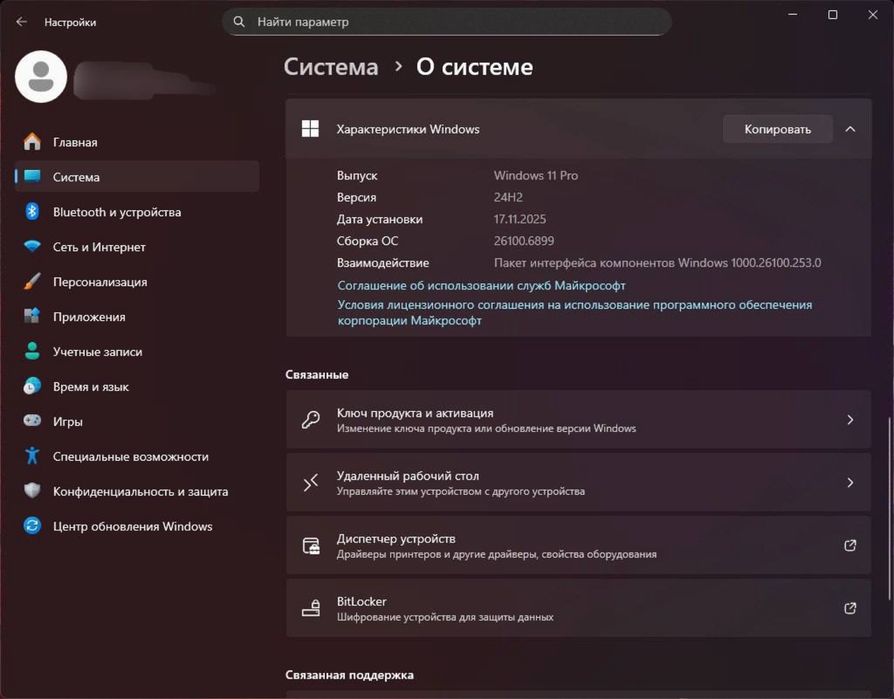Viewport: 894px width, 699px height.
Task: Open Приложения settings
Action: pyautogui.click(x=137, y=316)
